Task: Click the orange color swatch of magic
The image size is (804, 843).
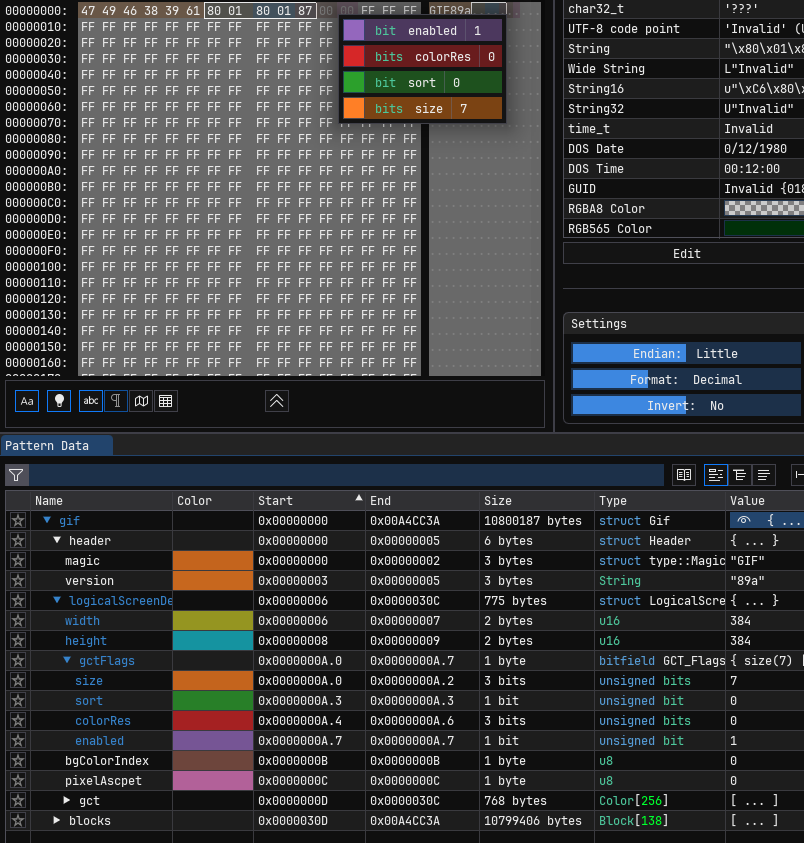Action: point(213,561)
